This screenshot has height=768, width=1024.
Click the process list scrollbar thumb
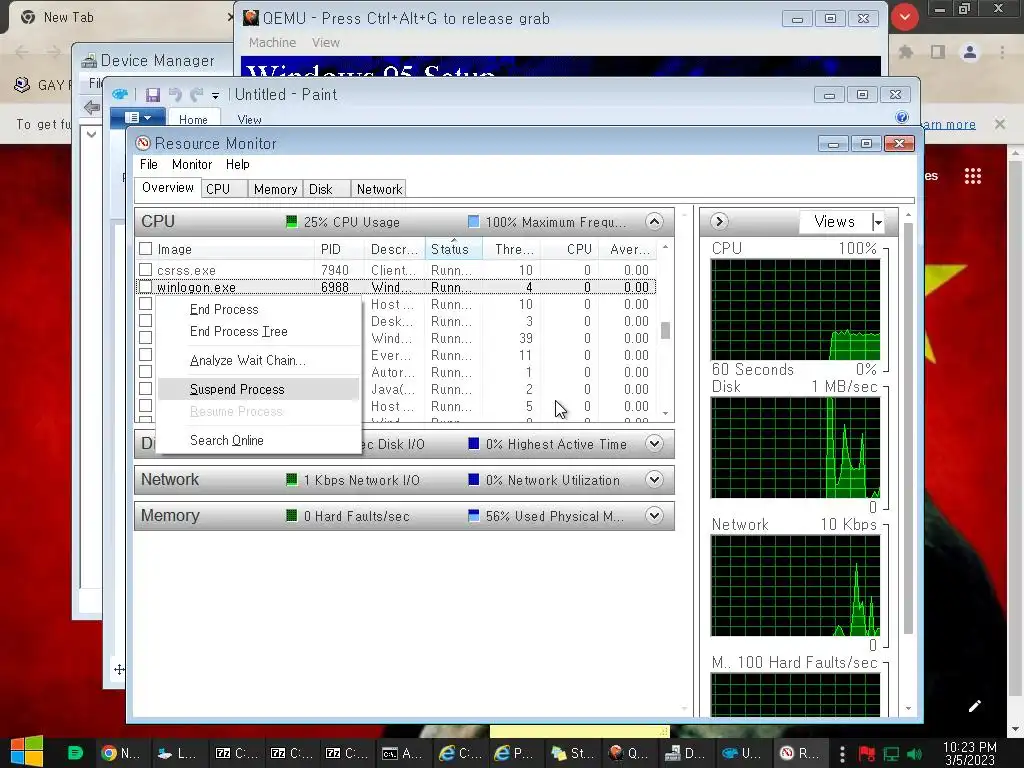(x=665, y=331)
